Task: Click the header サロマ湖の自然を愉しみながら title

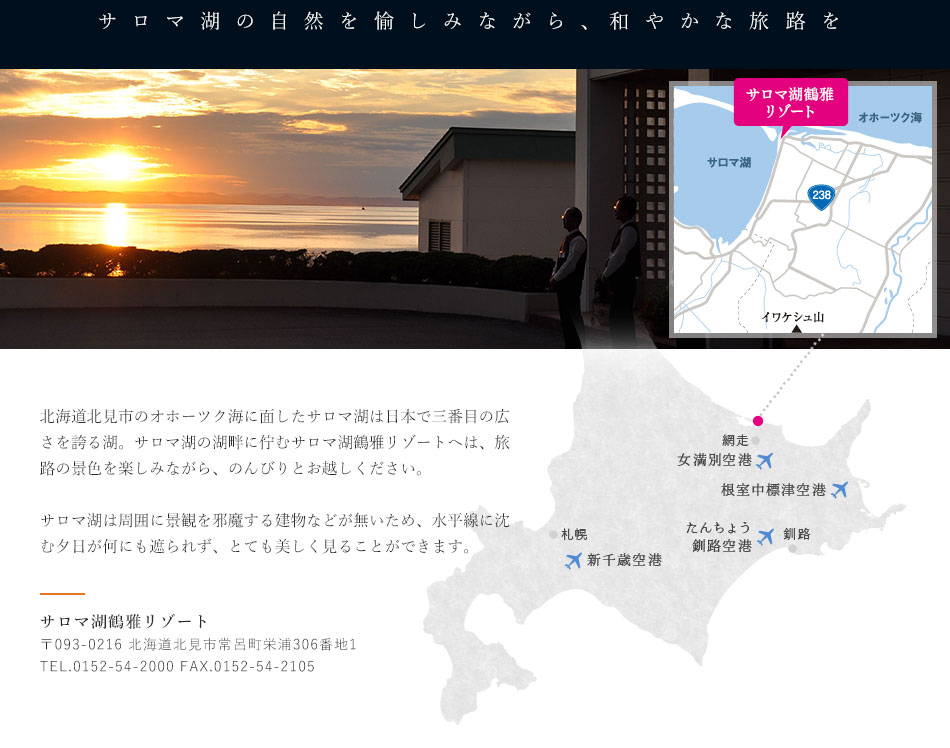Action: pyautogui.click(x=475, y=24)
